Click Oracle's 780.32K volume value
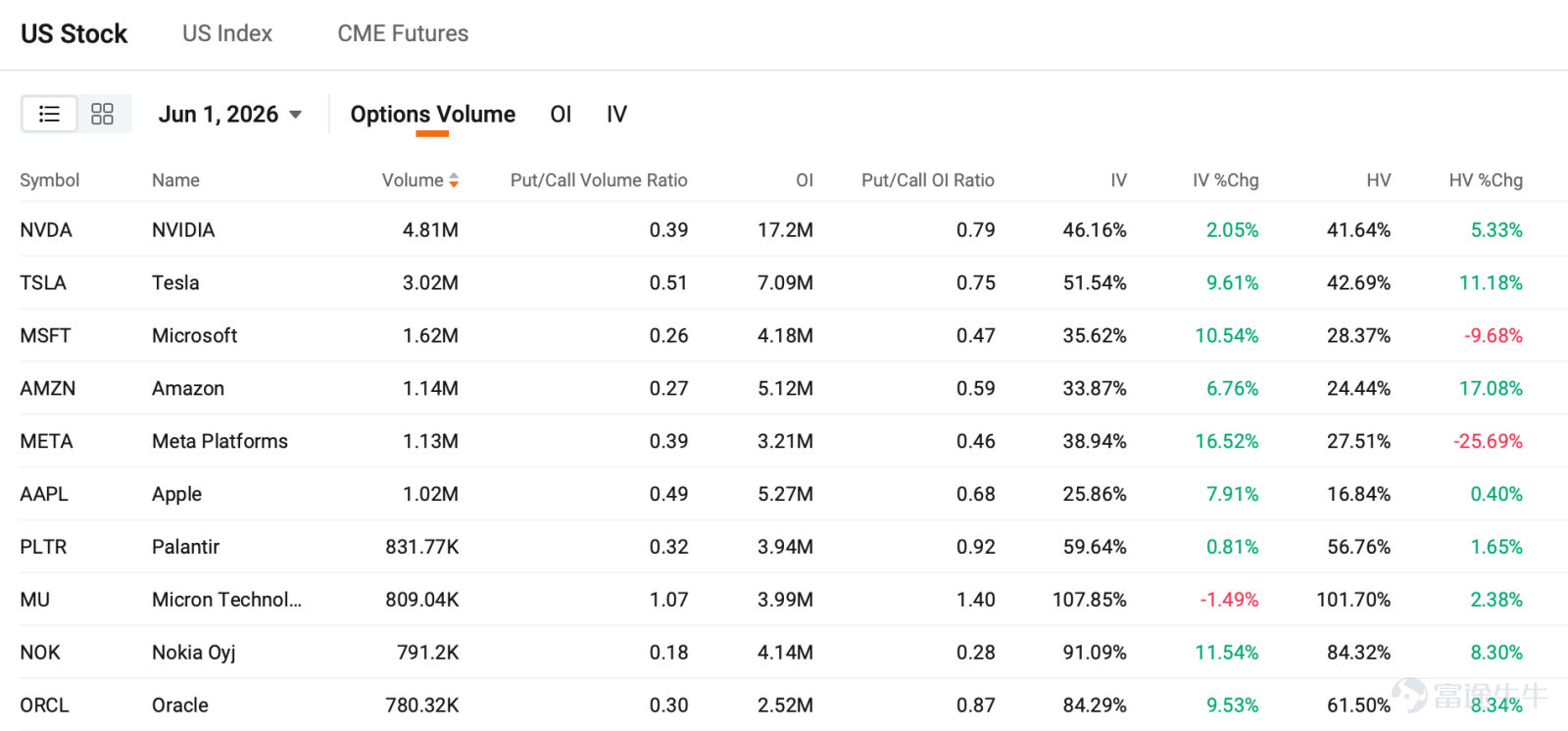Image resolution: width=1568 pixels, height=731 pixels. (x=422, y=706)
